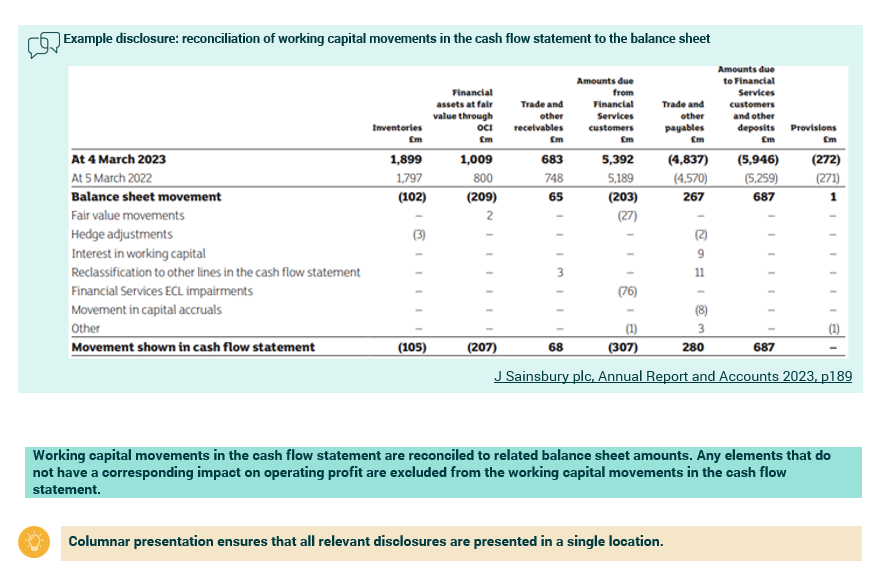Select the 1,009 value in 2023 row
The image size is (892, 582).
tap(476, 159)
